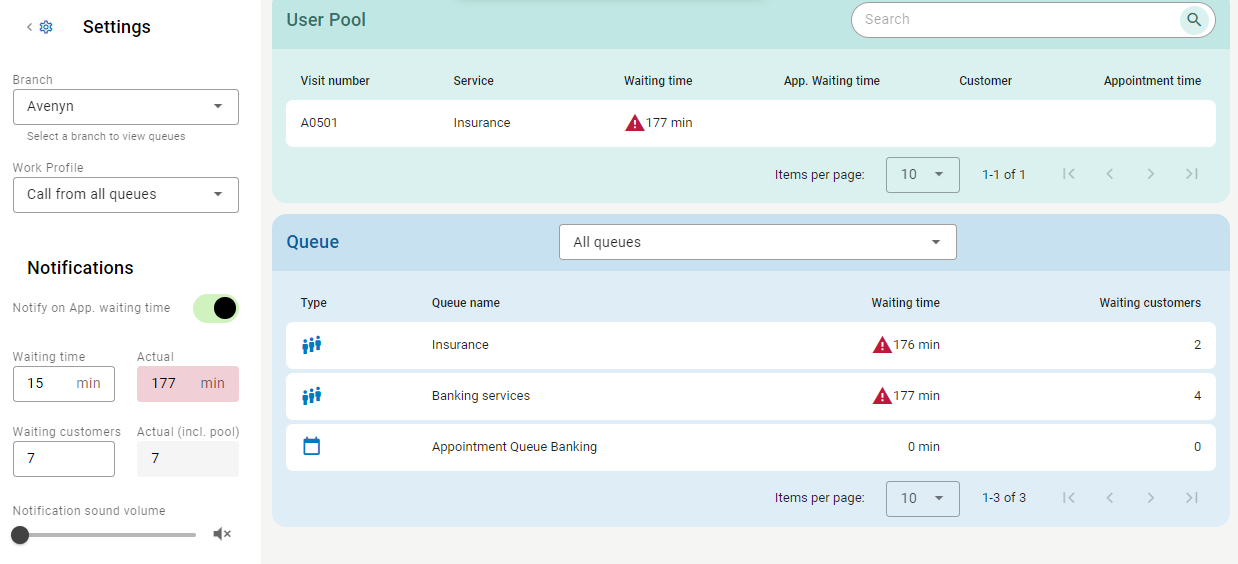Click the Insurance queue people icon
Screen dimensions: 1238x564
pyautogui.click(x=311, y=345)
